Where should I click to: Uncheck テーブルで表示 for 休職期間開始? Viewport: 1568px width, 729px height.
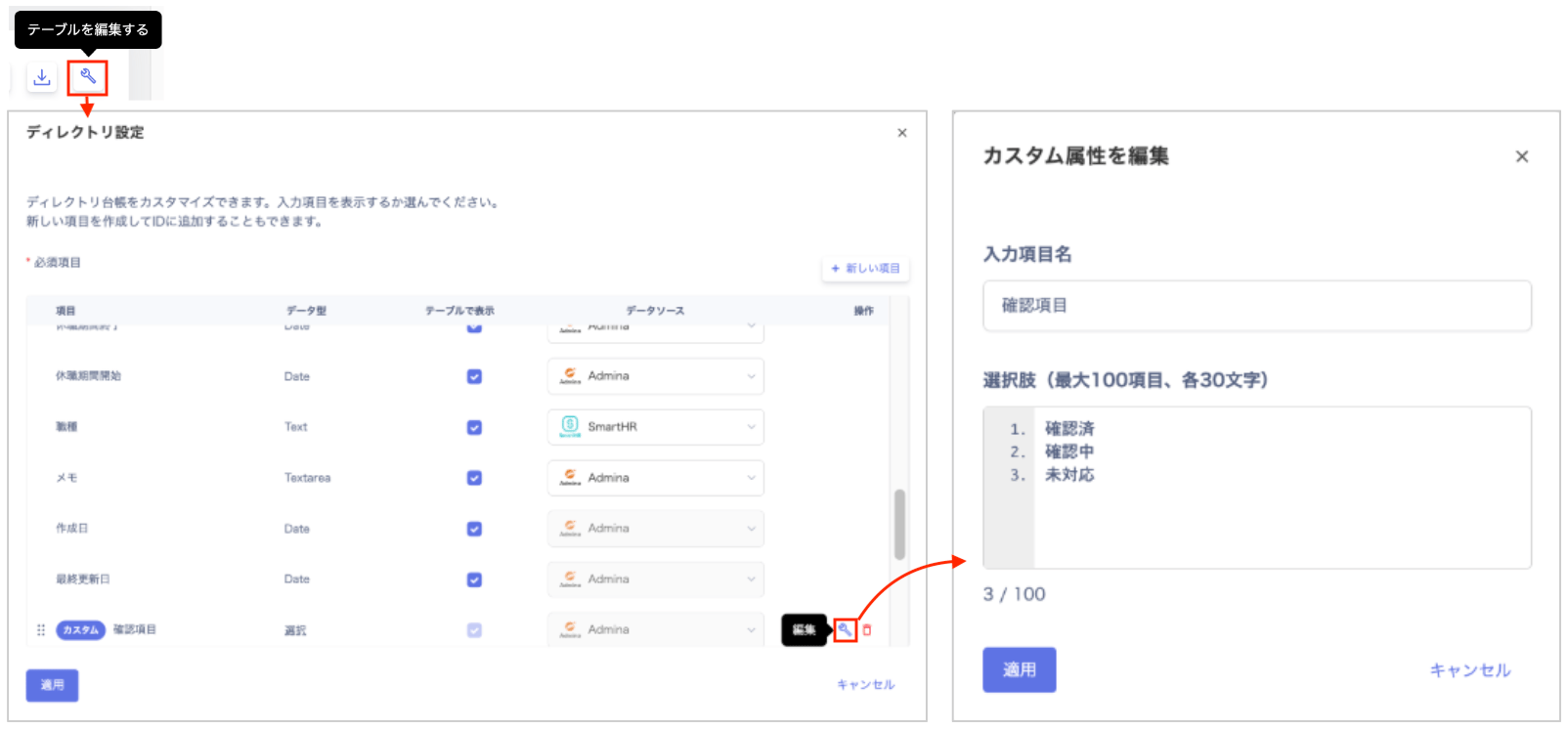474,376
